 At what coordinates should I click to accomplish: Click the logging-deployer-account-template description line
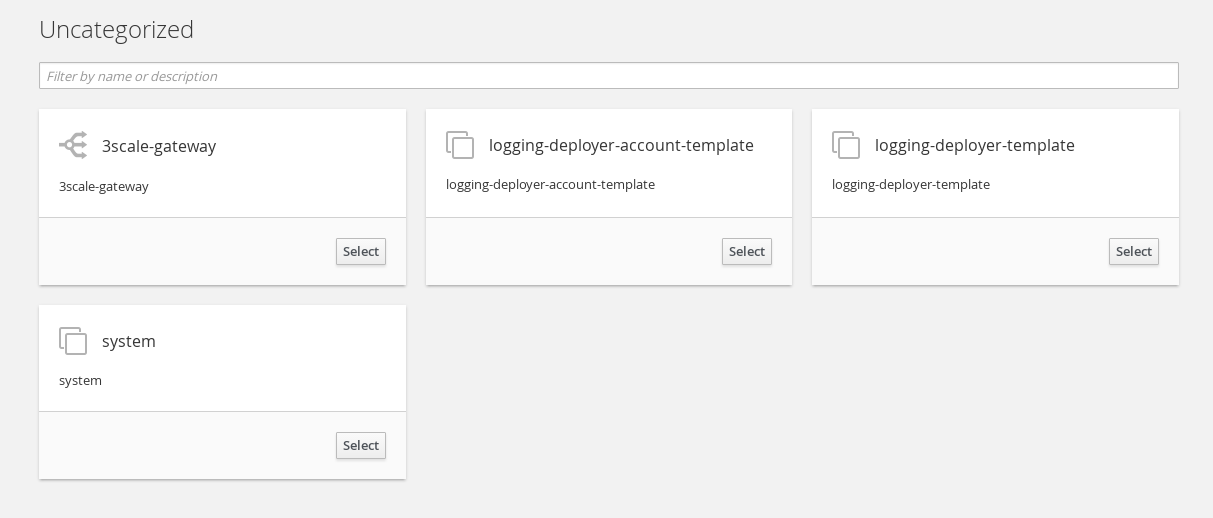550,185
